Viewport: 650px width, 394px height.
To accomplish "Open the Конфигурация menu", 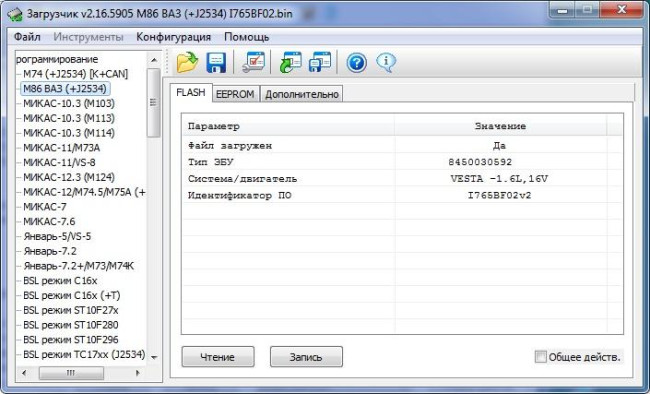I will point(173,37).
